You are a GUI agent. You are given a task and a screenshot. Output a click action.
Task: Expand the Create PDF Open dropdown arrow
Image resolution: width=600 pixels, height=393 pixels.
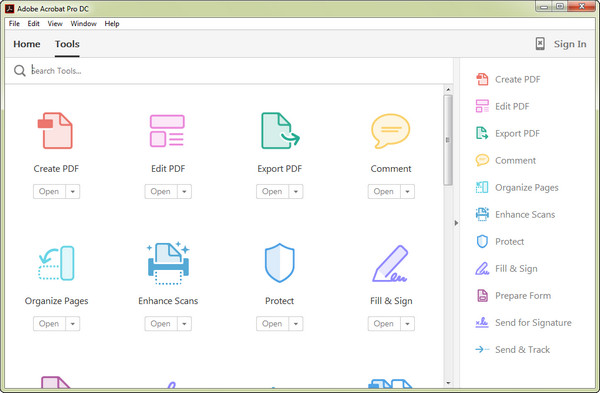73,191
